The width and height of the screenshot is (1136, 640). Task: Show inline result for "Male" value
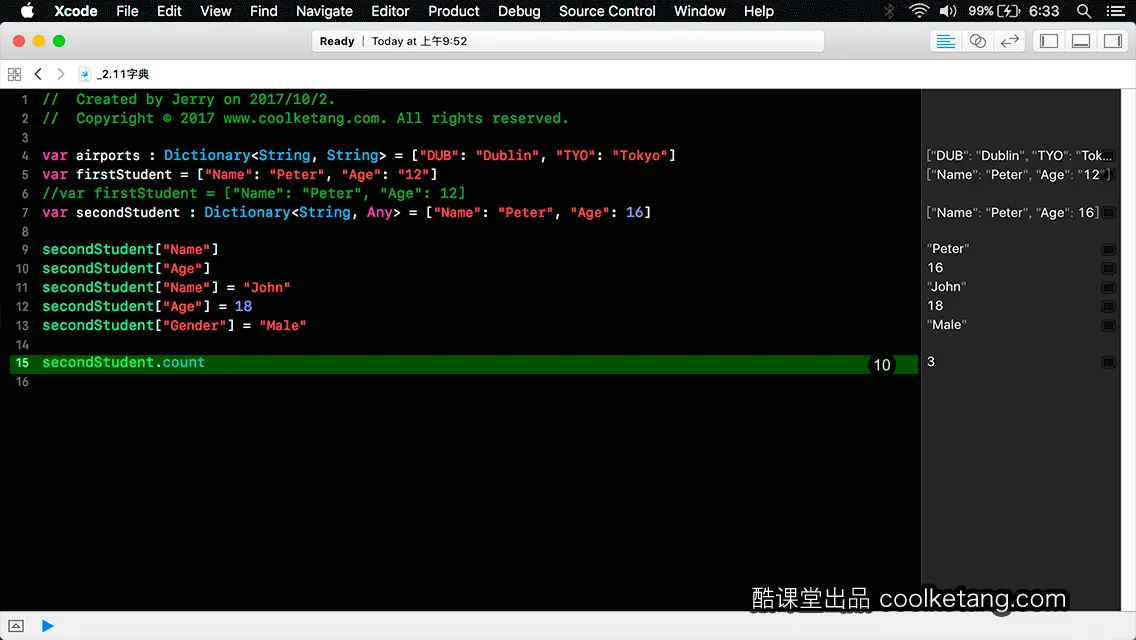(x=1108, y=325)
